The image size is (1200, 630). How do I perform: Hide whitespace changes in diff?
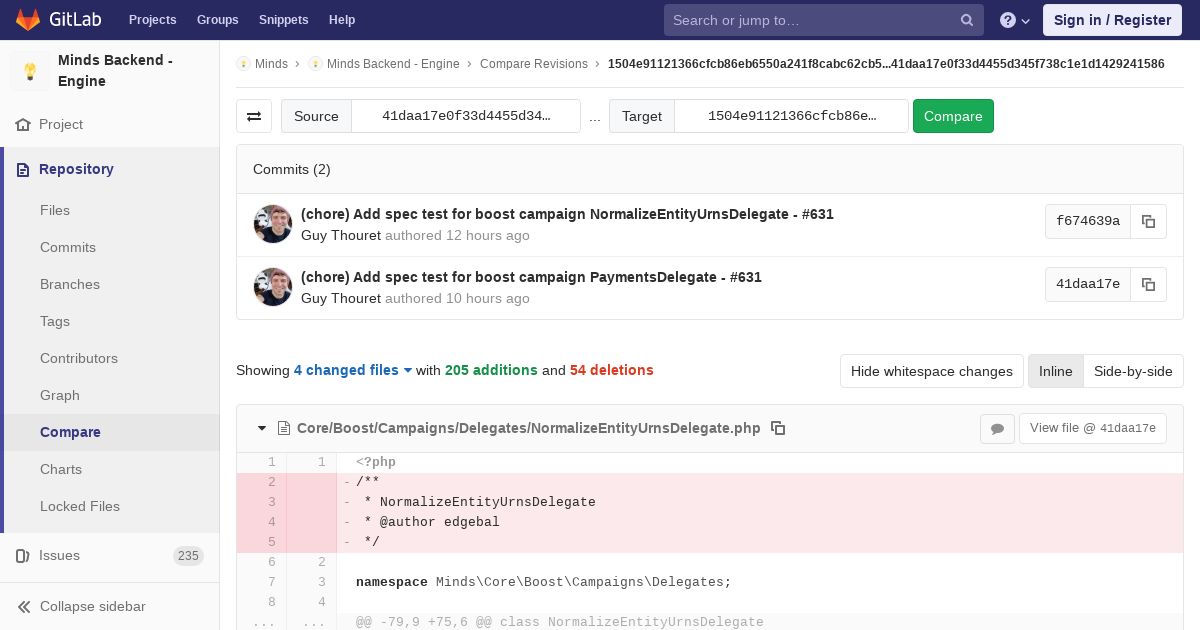[931, 371]
